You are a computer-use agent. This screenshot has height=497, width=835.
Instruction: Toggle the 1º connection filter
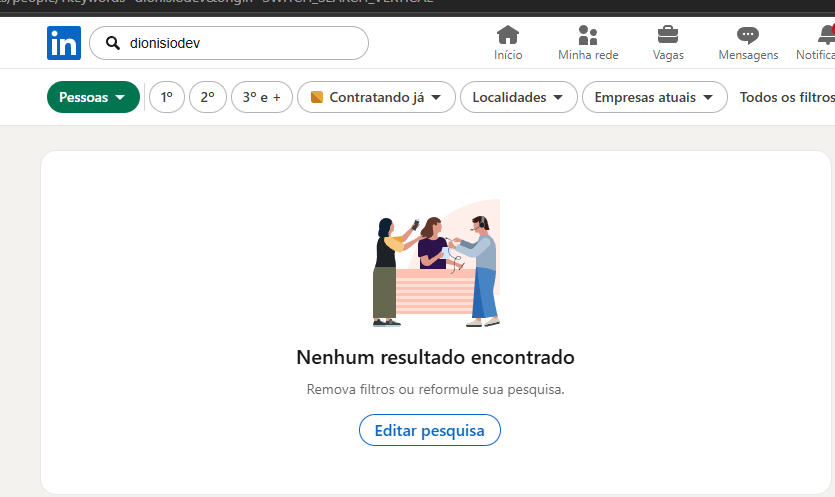[x=167, y=97]
